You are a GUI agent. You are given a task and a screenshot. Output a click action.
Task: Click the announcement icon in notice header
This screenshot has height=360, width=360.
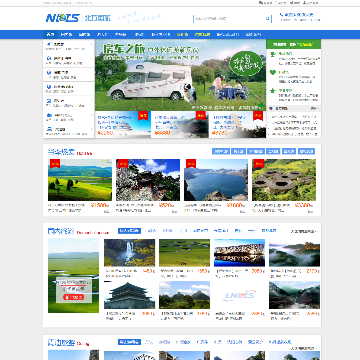271,108
